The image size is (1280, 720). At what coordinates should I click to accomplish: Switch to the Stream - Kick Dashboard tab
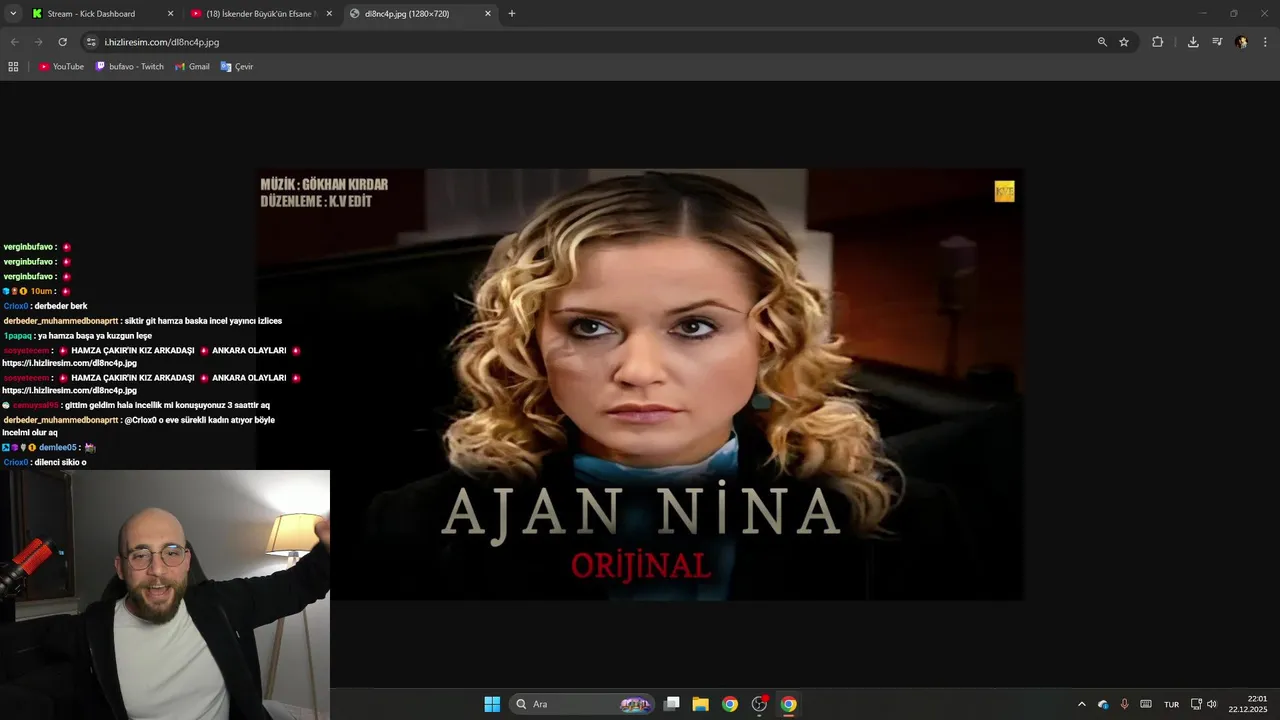tap(92, 14)
